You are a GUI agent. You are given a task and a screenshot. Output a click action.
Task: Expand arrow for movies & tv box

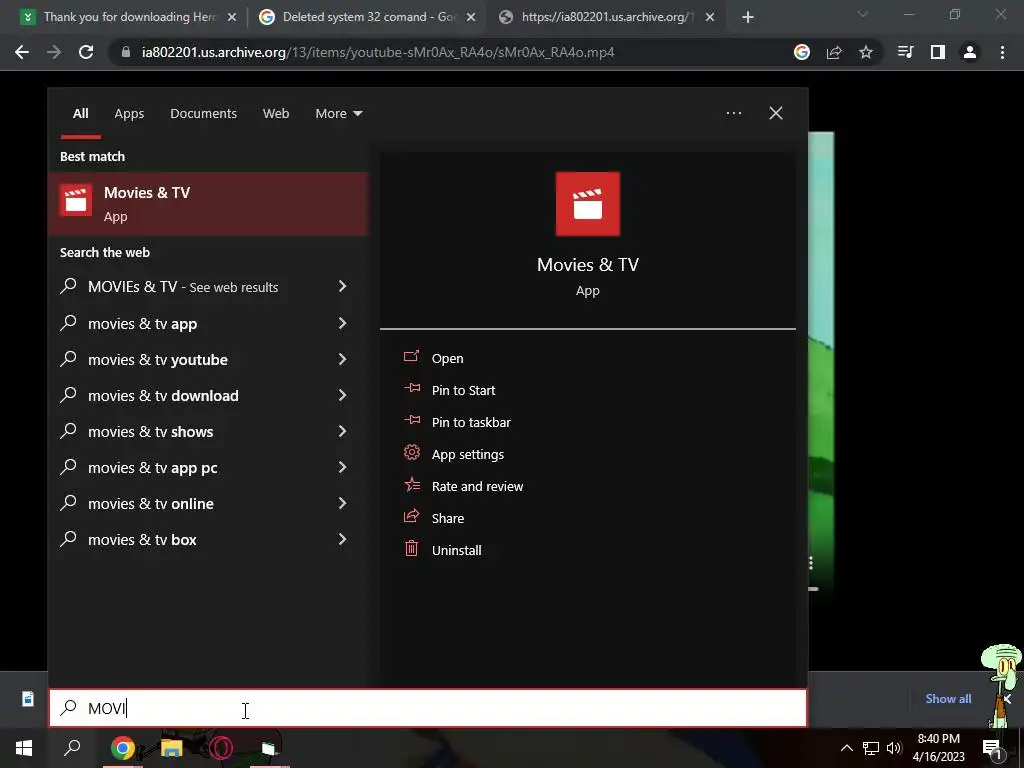pyautogui.click(x=342, y=538)
